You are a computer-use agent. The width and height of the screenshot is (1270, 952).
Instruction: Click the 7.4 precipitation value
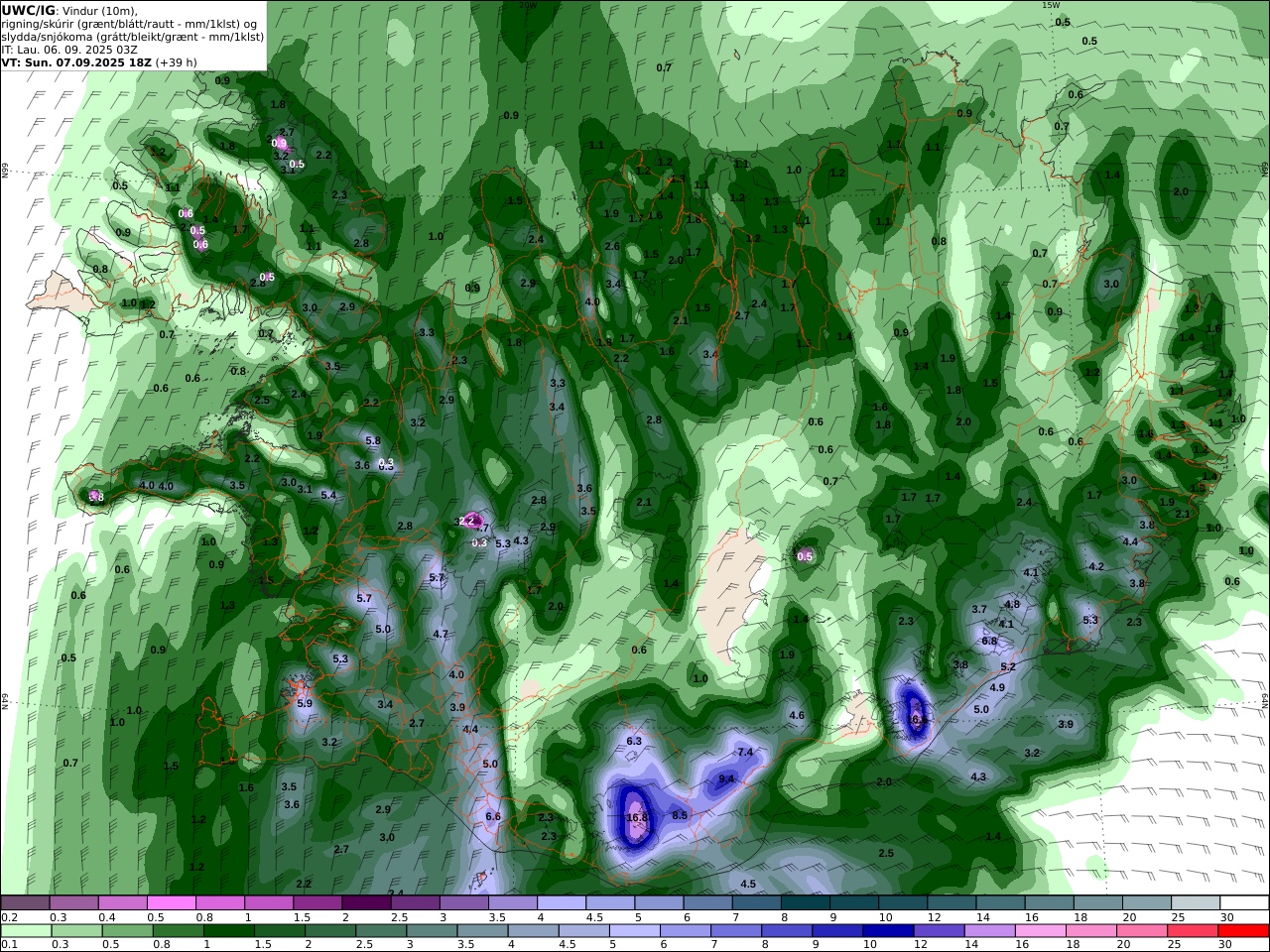tap(746, 753)
